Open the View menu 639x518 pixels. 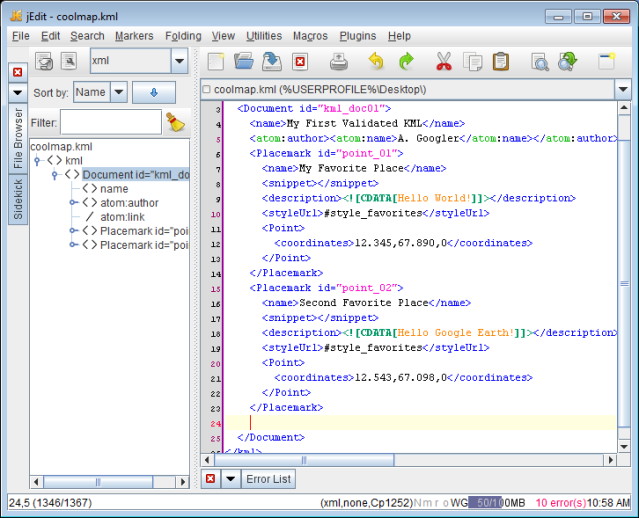(223, 36)
